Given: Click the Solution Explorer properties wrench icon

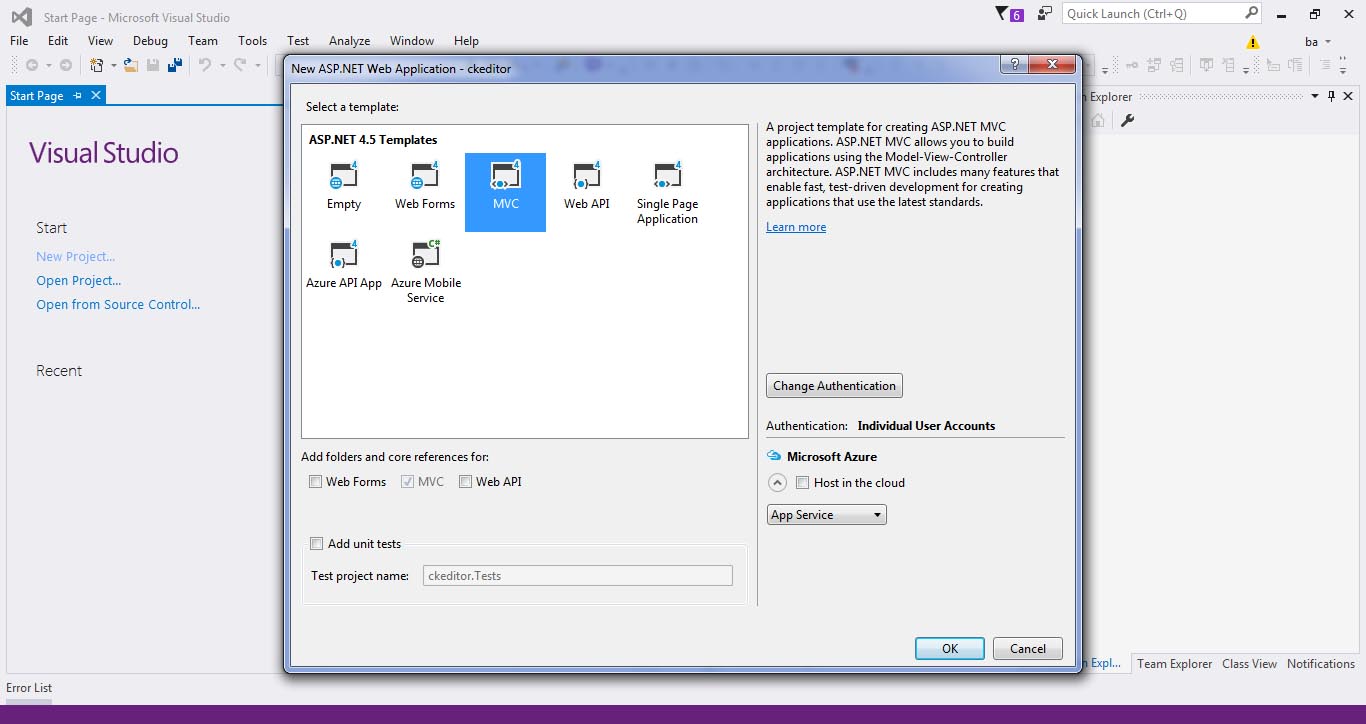Looking at the screenshot, I should [x=1127, y=121].
